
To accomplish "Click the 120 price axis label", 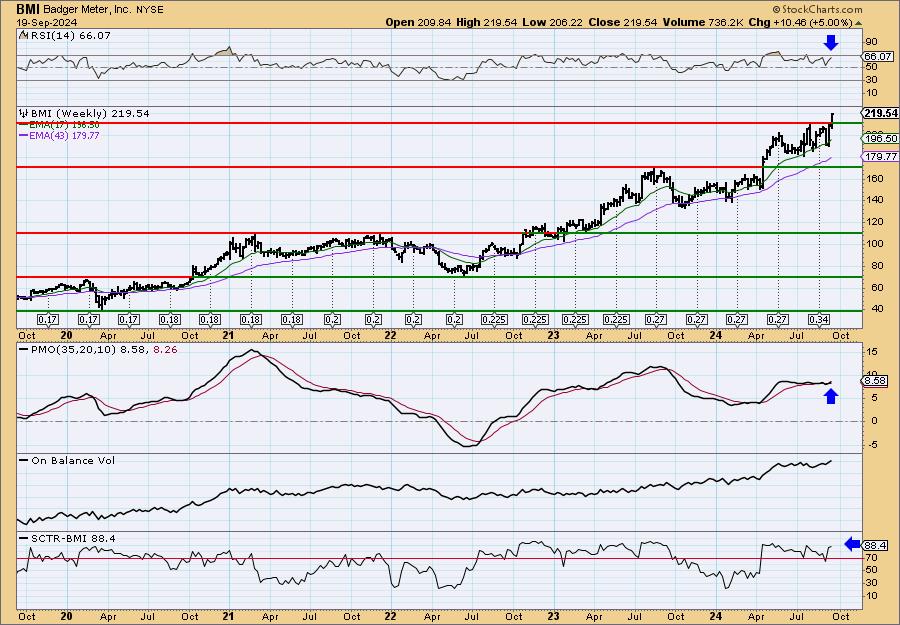I will 875,222.
